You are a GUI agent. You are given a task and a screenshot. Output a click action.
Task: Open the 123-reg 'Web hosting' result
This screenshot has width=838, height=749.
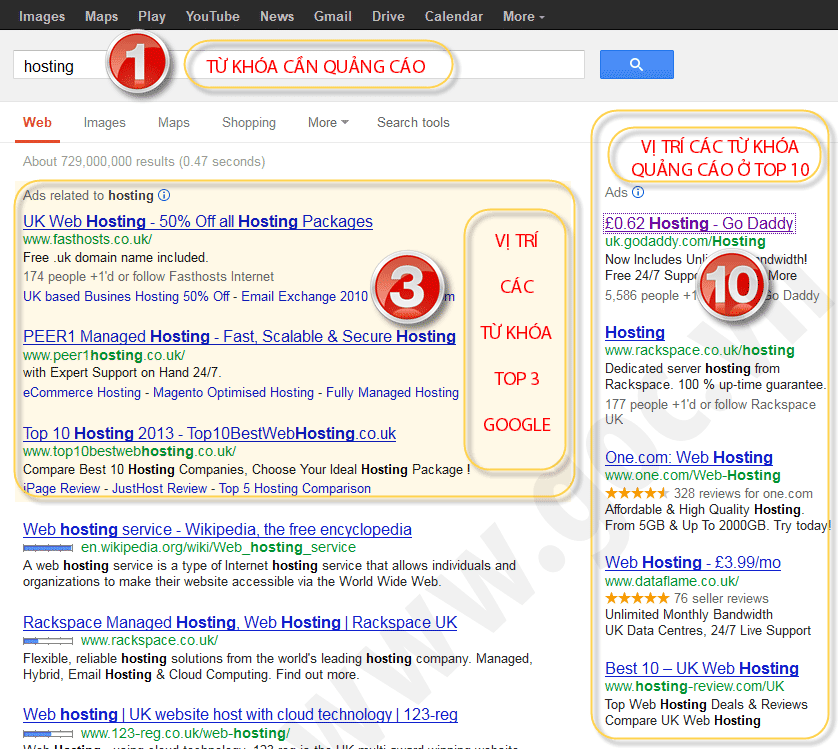coord(240,714)
